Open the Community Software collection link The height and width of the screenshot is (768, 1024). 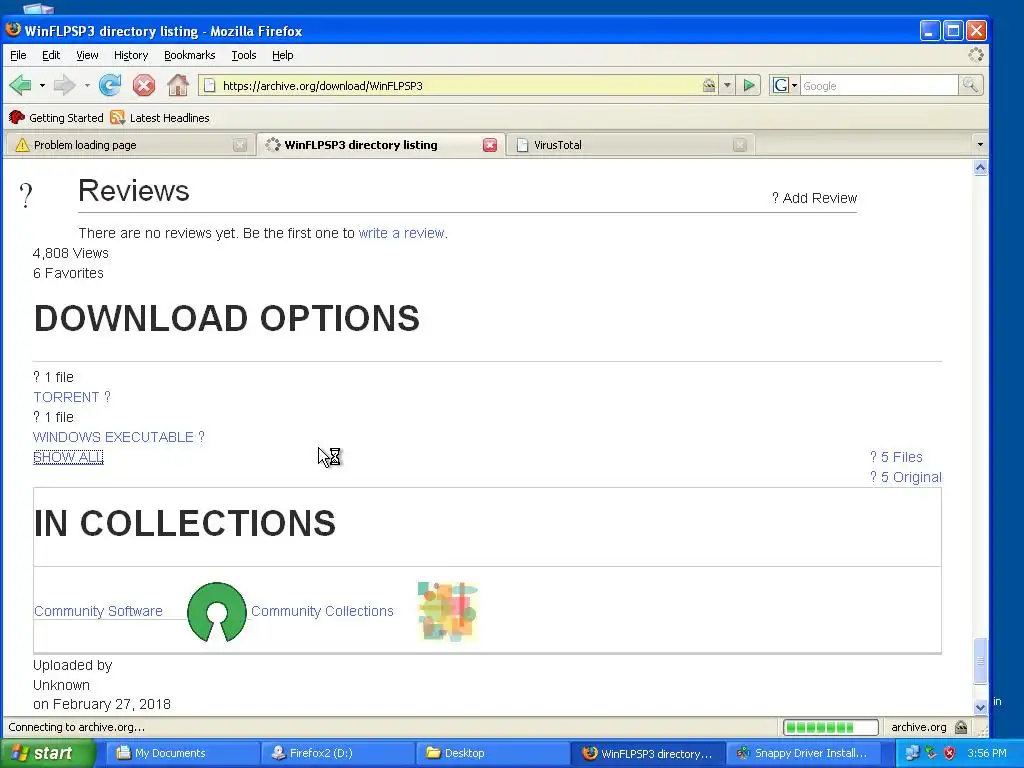point(98,611)
